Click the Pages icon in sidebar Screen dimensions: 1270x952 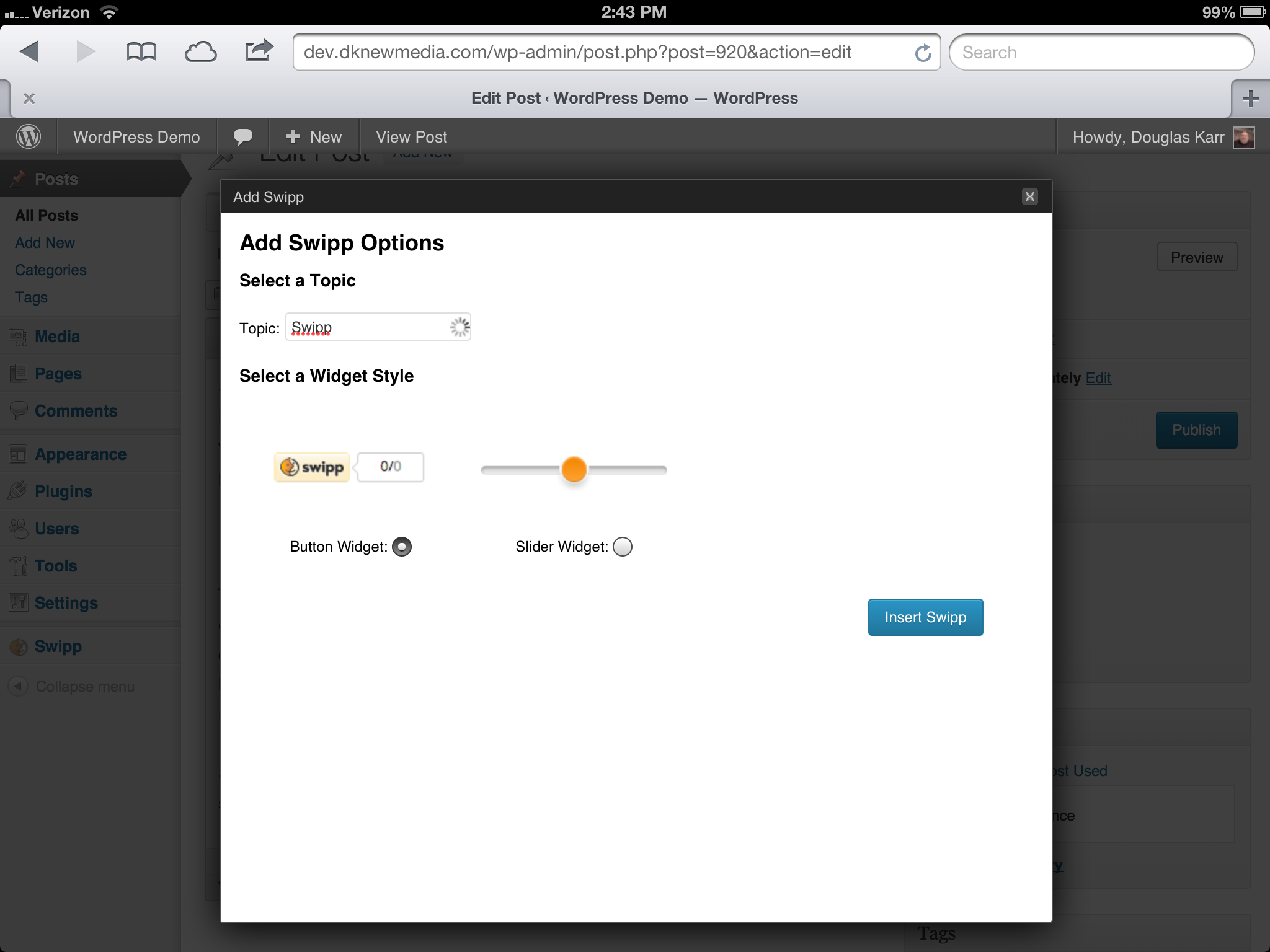[19, 373]
